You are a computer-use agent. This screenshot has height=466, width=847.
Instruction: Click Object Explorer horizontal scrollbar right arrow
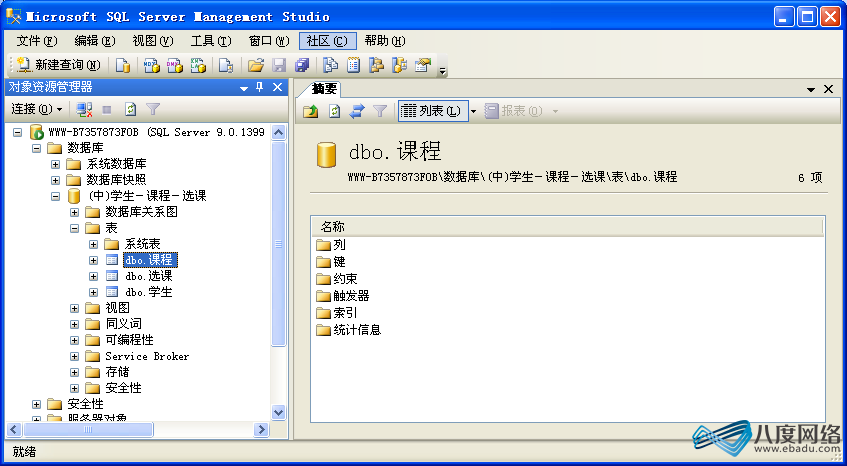261,430
